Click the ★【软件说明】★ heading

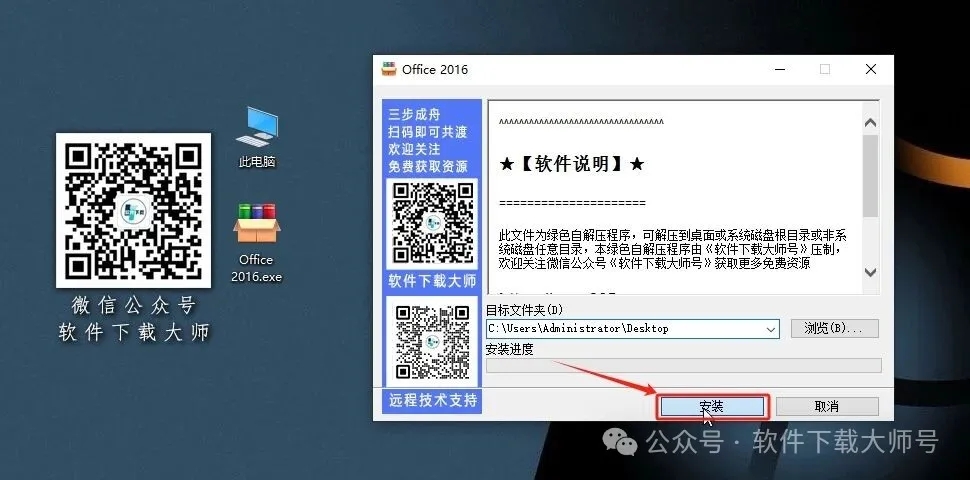point(572,165)
